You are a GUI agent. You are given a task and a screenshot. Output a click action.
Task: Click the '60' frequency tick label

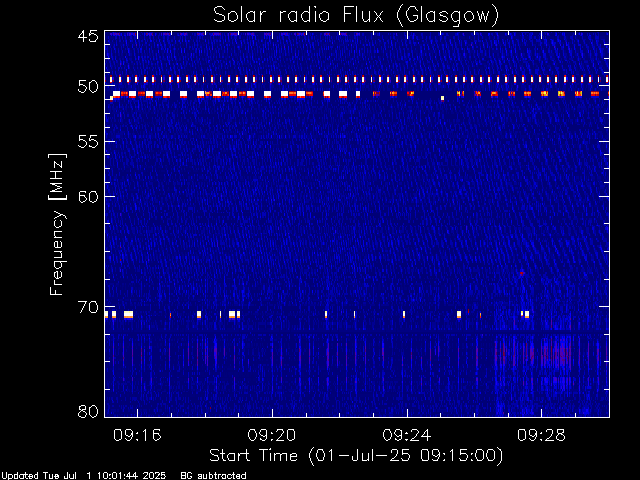[88, 197]
